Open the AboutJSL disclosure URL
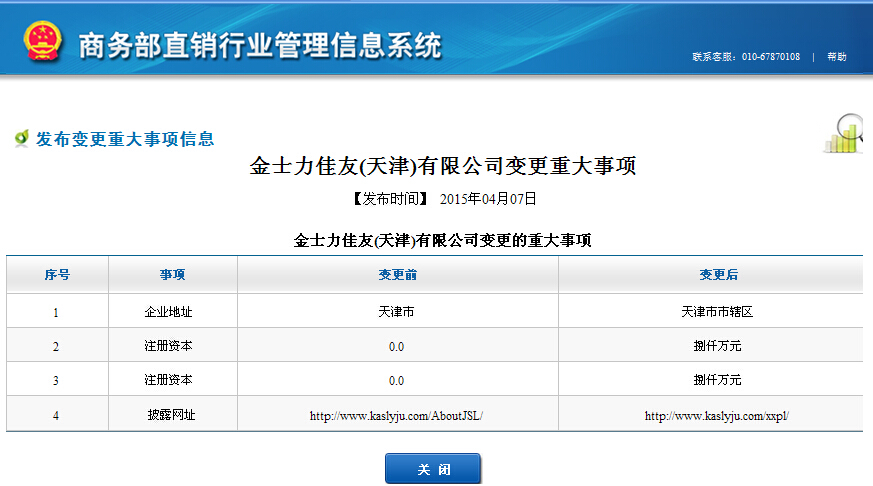873x486 pixels. coord(397,415)
